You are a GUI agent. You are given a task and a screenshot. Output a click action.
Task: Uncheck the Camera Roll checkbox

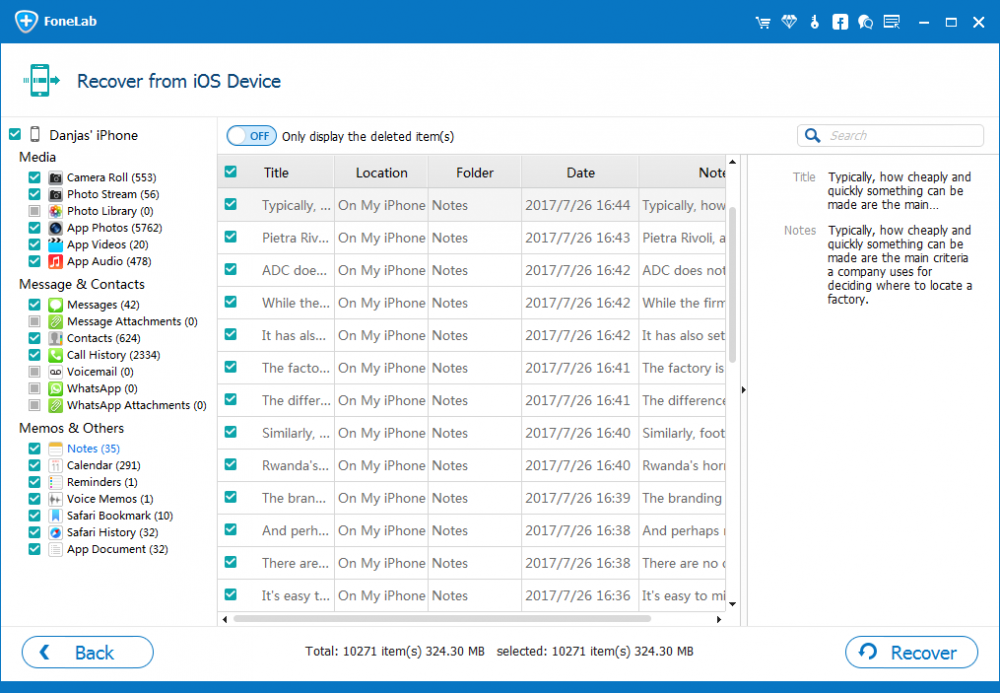34,178
